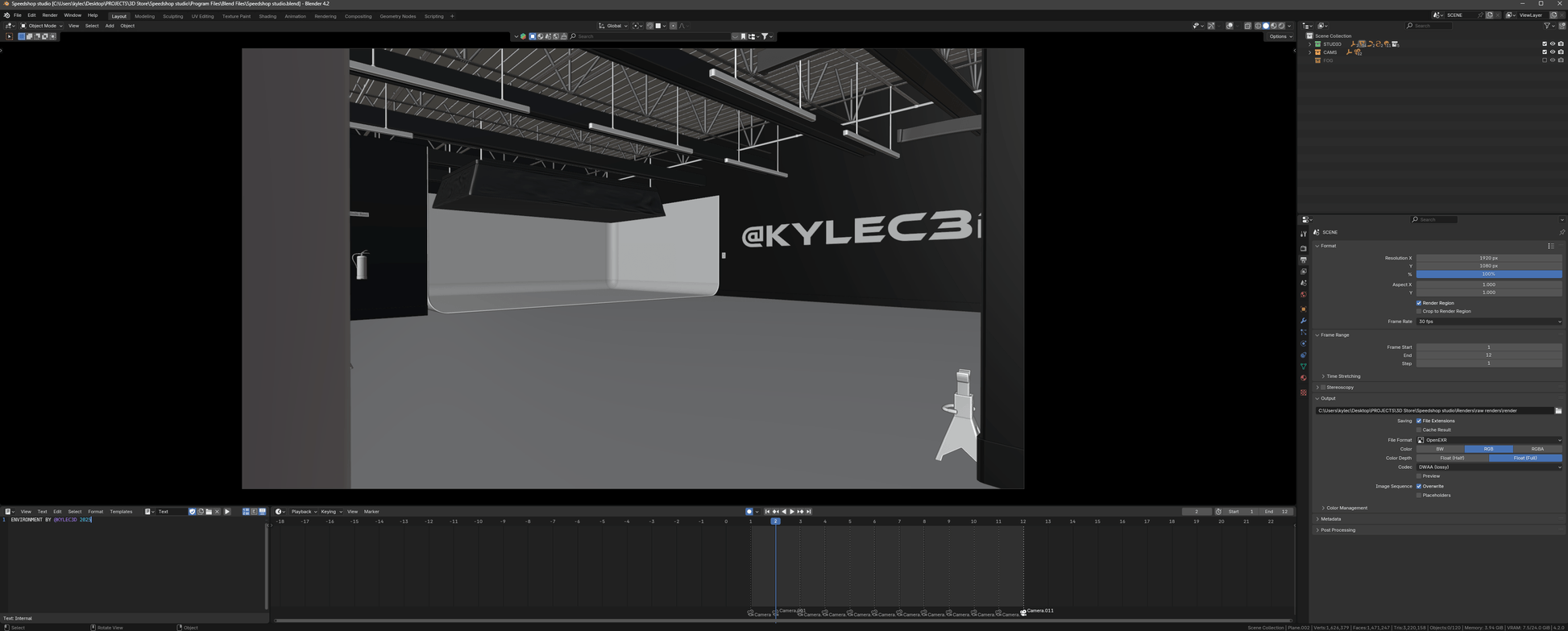Click the resolution percentage slider
Screen dimensions: 1568x631
pos(1488,274)
